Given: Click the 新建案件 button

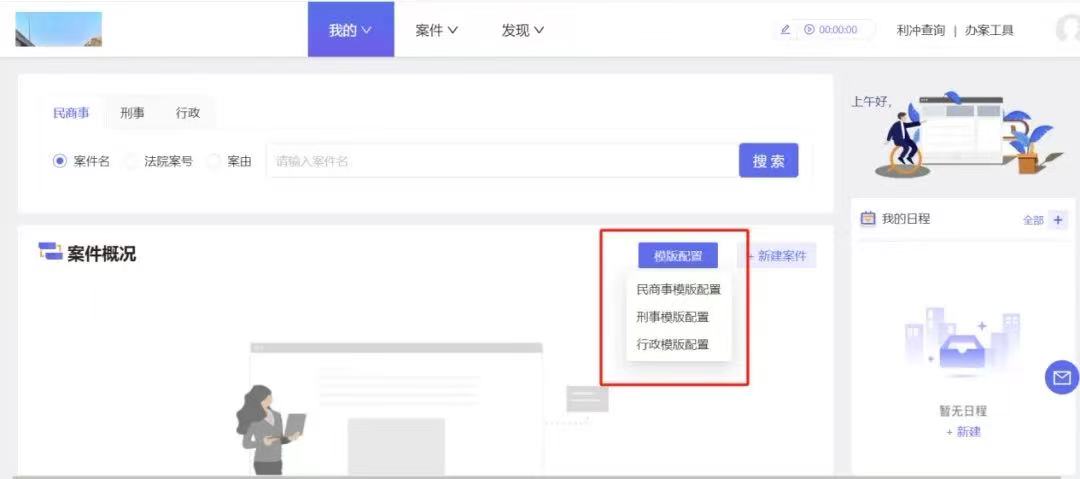Looking at the screenshot, I should point(781,256).
